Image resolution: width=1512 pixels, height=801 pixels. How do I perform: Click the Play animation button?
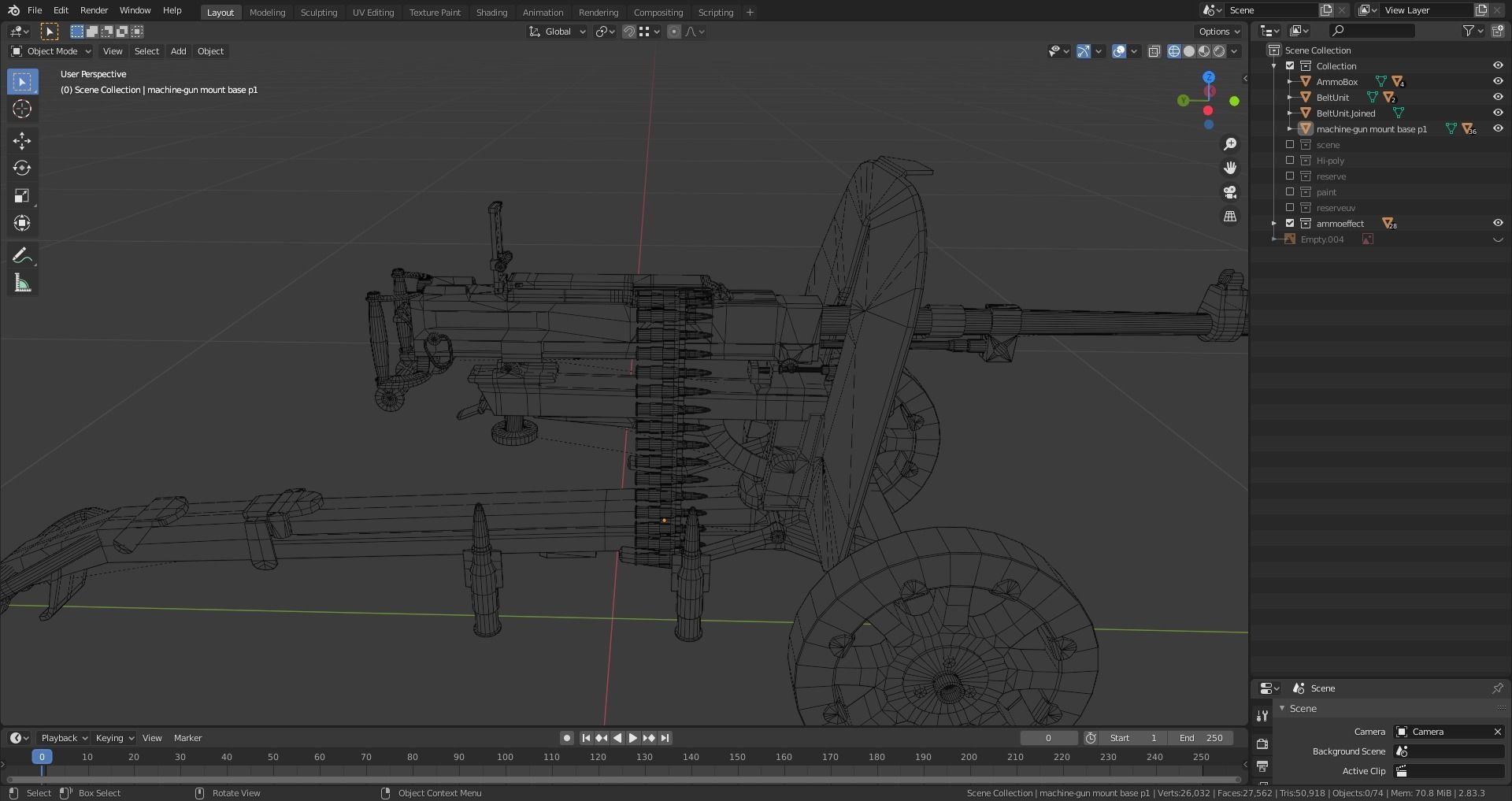pos(632,738)
